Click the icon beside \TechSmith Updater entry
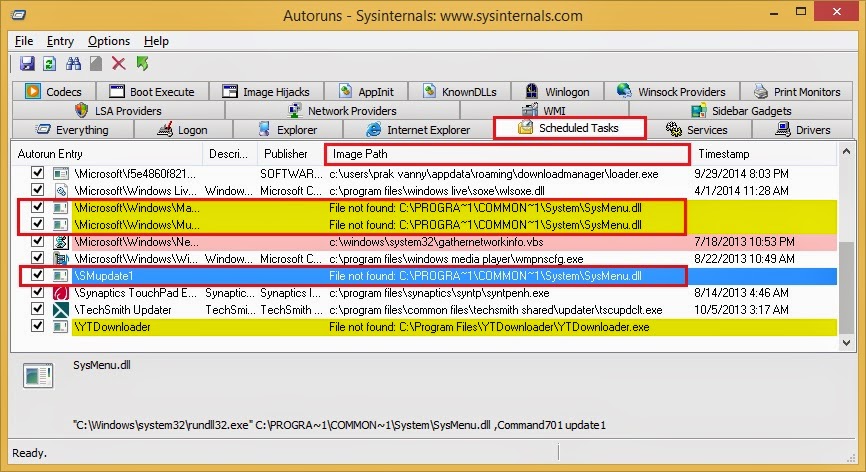Image resolution: width=866 pixels, height=472 pixels. 61,310
